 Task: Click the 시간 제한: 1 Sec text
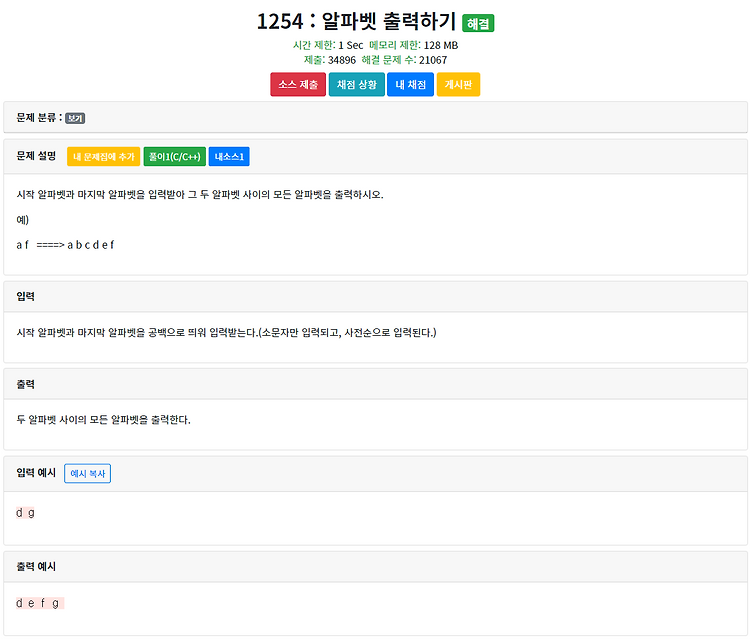click(x=328, y=45)
